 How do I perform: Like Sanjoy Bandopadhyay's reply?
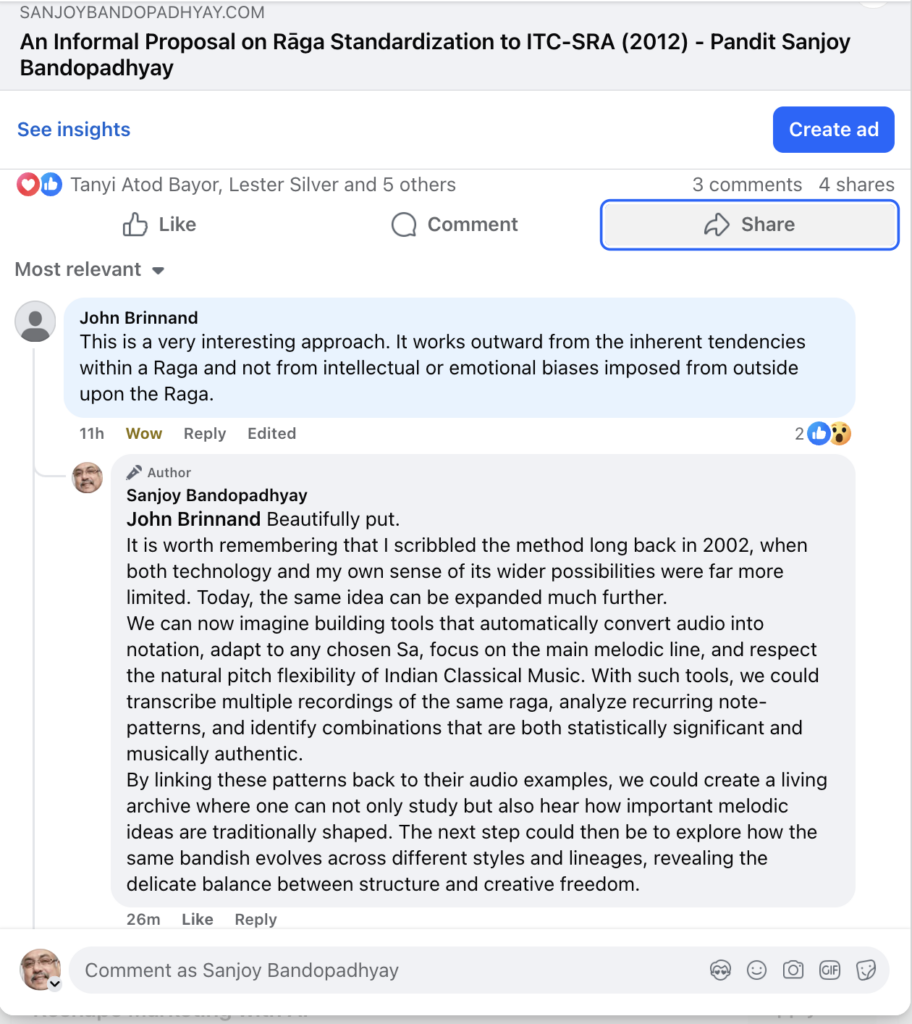(197, 920)
